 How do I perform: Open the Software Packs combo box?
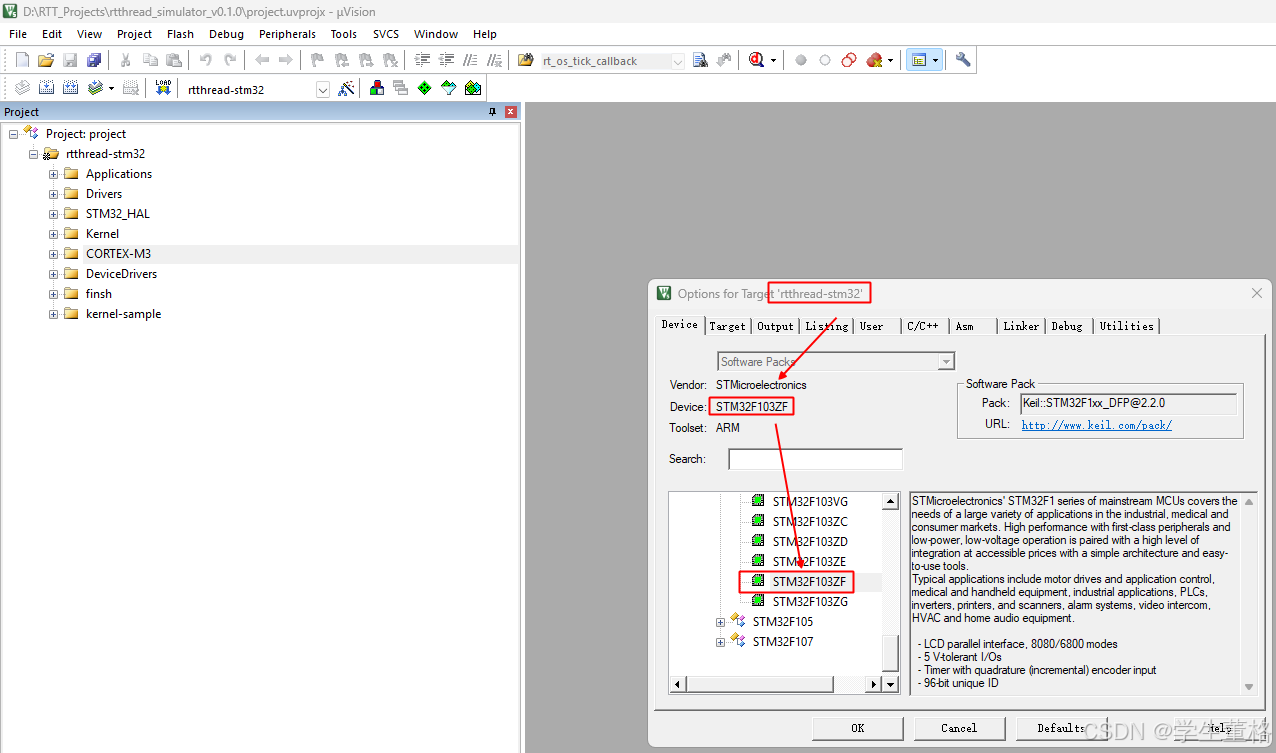pos(836,361)
